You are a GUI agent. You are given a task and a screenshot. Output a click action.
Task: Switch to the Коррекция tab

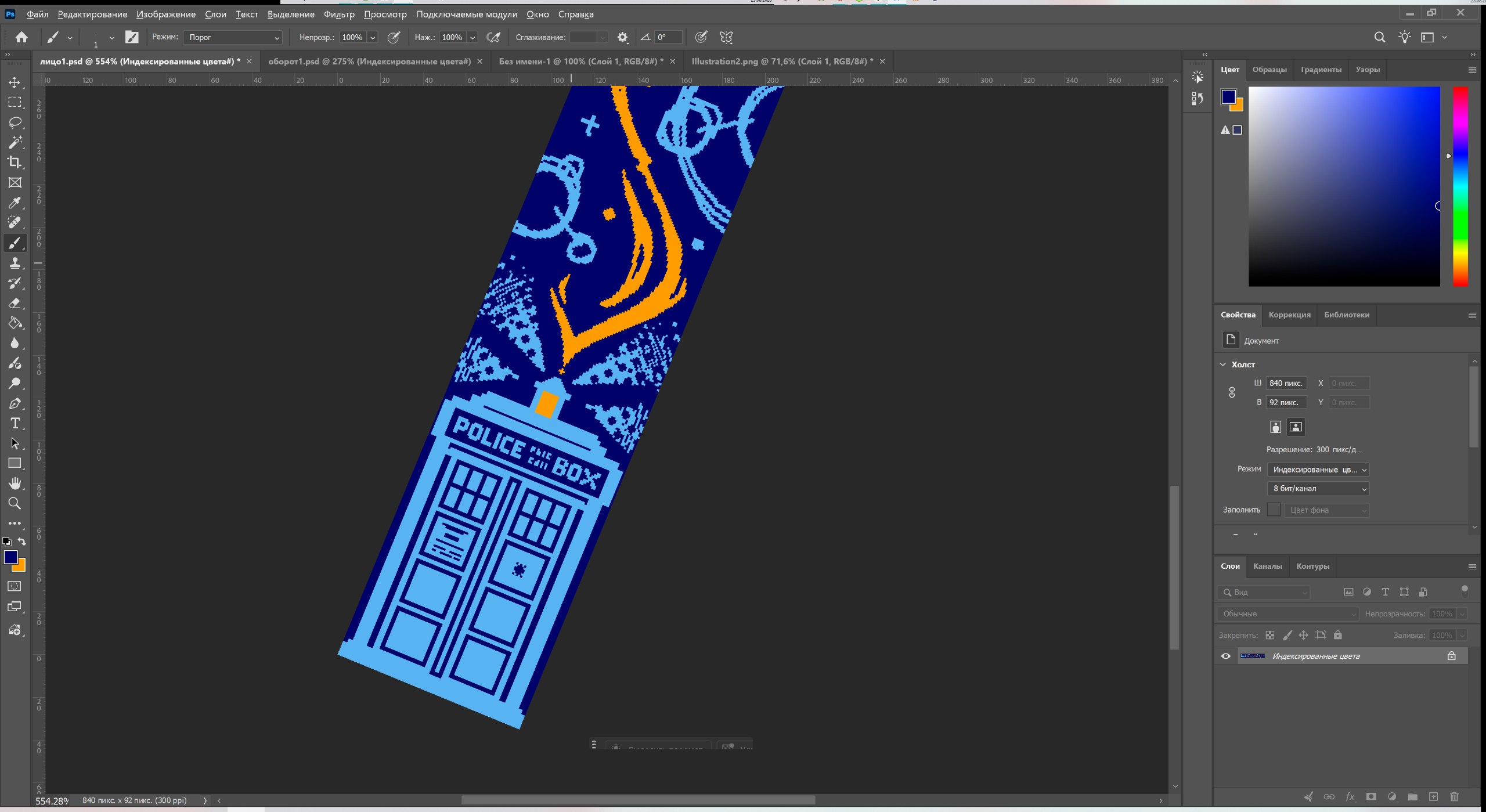pyautogui.click(x=1290, y=315)
